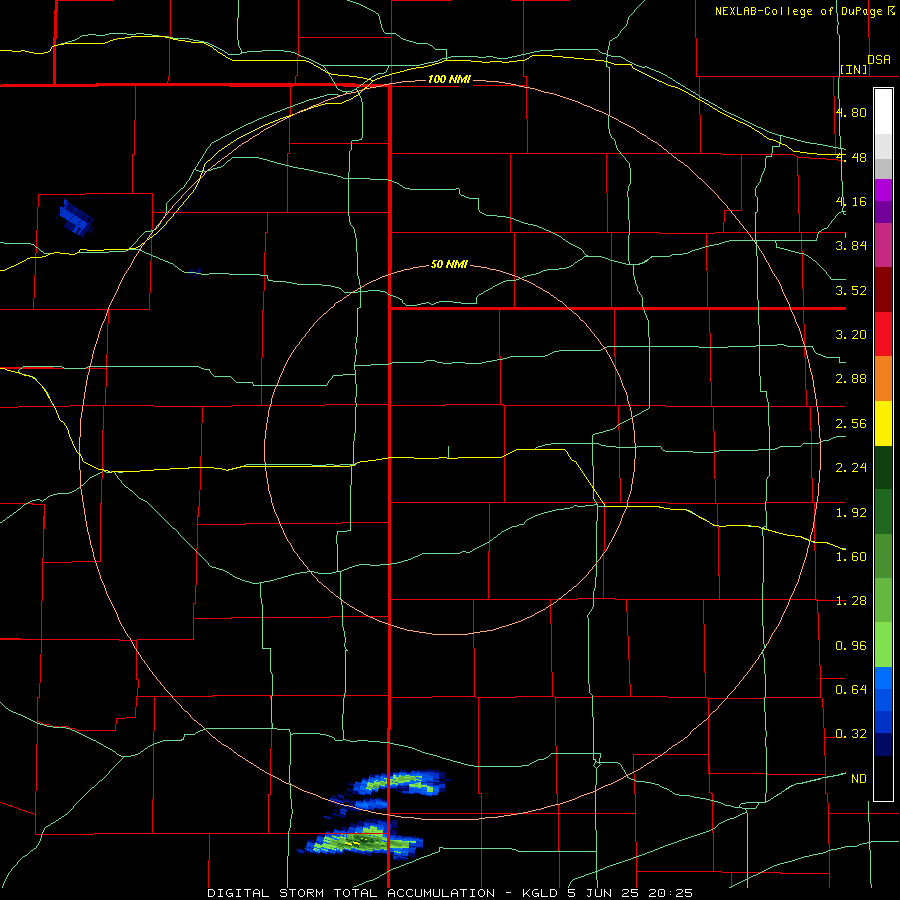
Task: Select the green swatch beside 1.92
Action: click(x=883, y=512)
